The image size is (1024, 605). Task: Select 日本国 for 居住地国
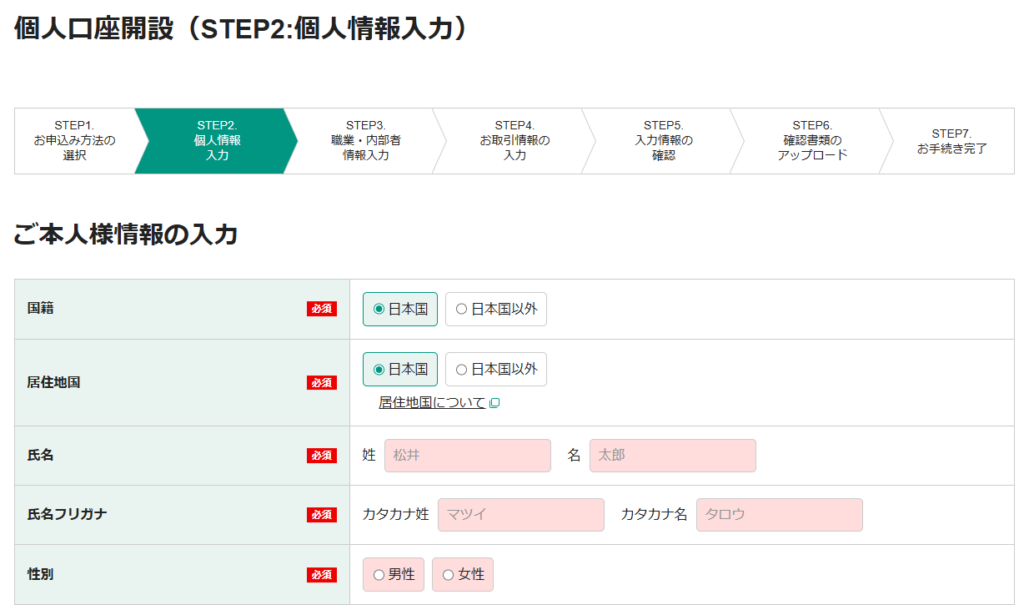[x=400, y=369]
